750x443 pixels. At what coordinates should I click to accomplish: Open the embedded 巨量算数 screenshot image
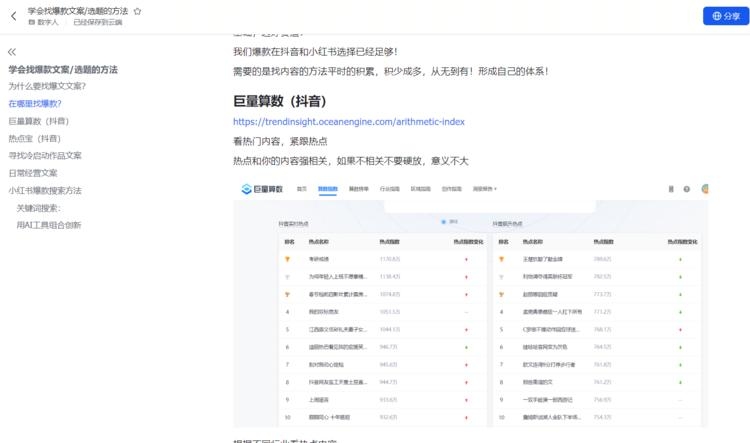(471, 303)
